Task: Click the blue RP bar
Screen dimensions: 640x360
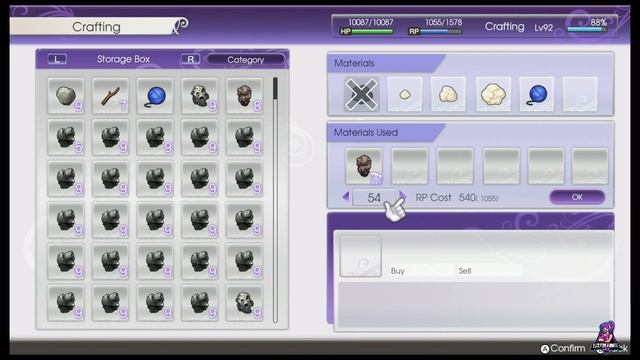Action: [x=441, y=31]
